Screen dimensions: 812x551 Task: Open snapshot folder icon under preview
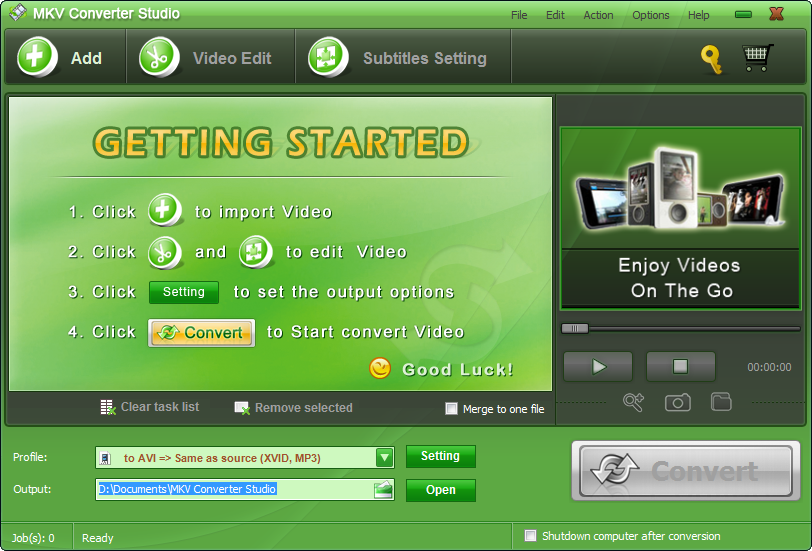(721, 402)
